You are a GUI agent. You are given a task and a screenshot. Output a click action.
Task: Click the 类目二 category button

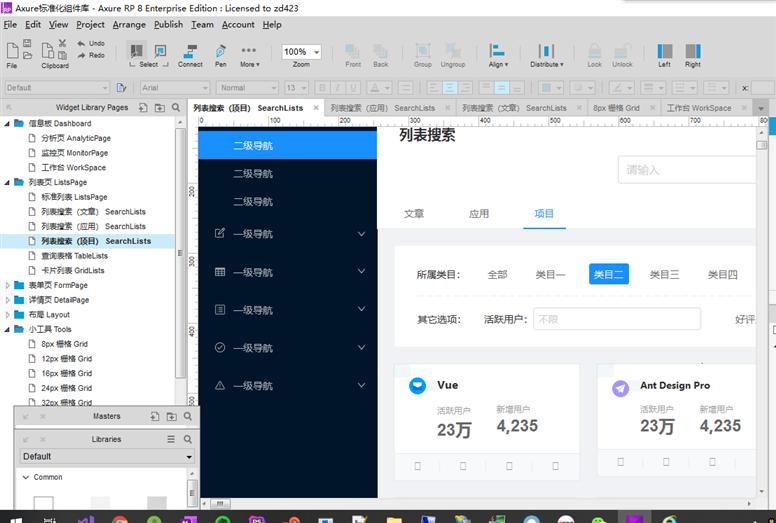(x=609, y=274)
